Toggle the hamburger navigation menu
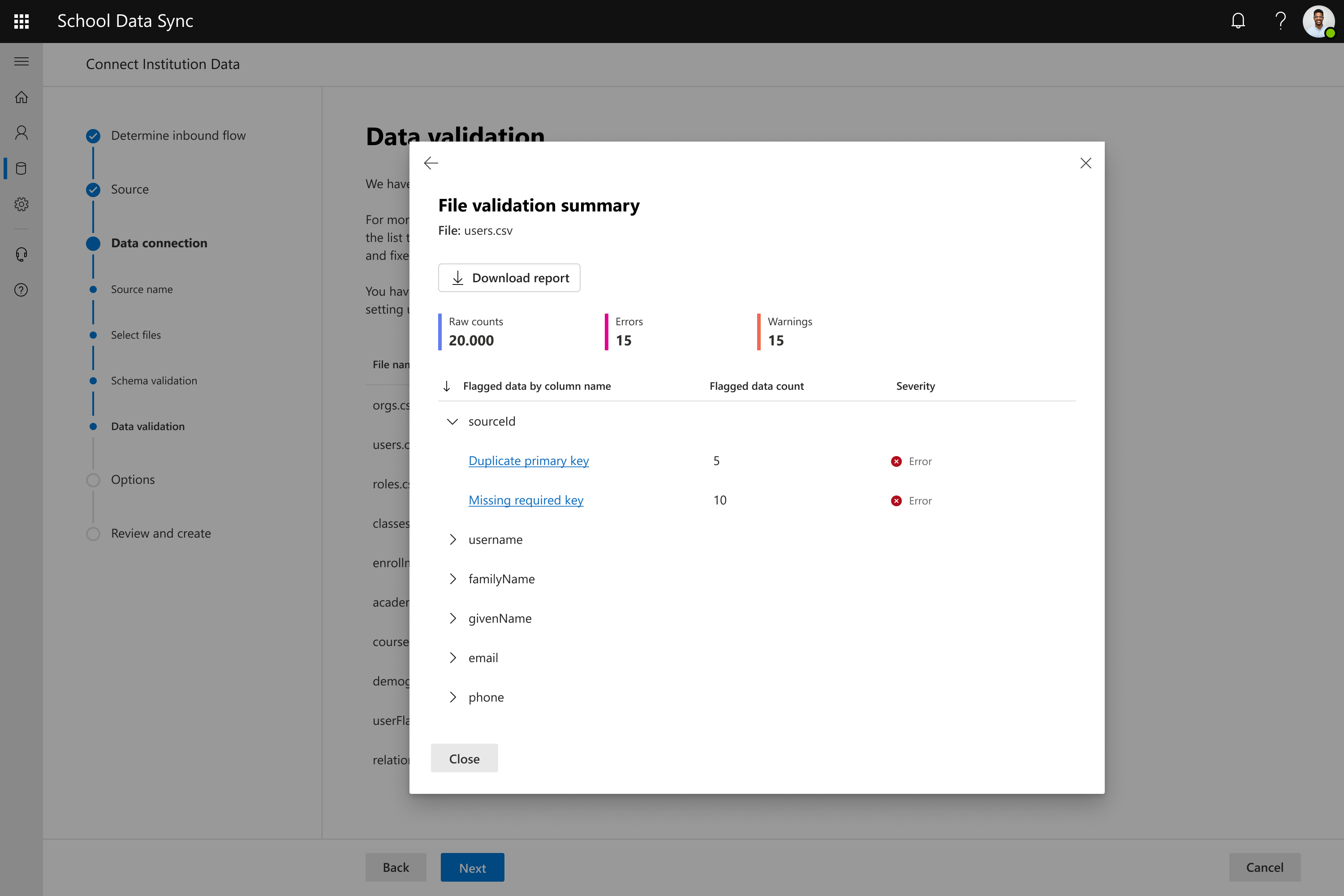 point(21,61)
